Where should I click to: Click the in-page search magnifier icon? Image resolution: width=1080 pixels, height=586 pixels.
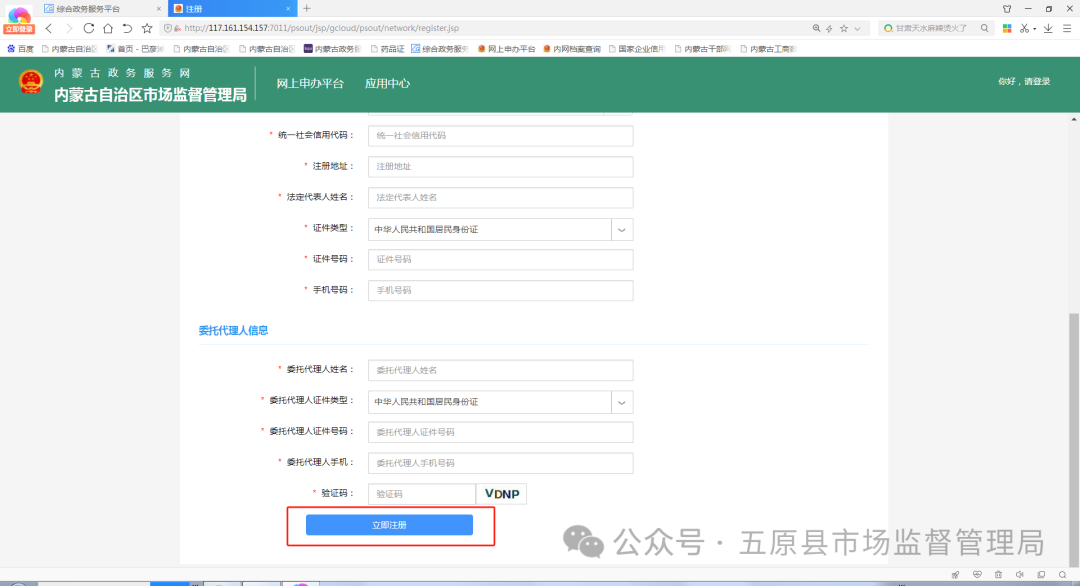pos(1062,574)
